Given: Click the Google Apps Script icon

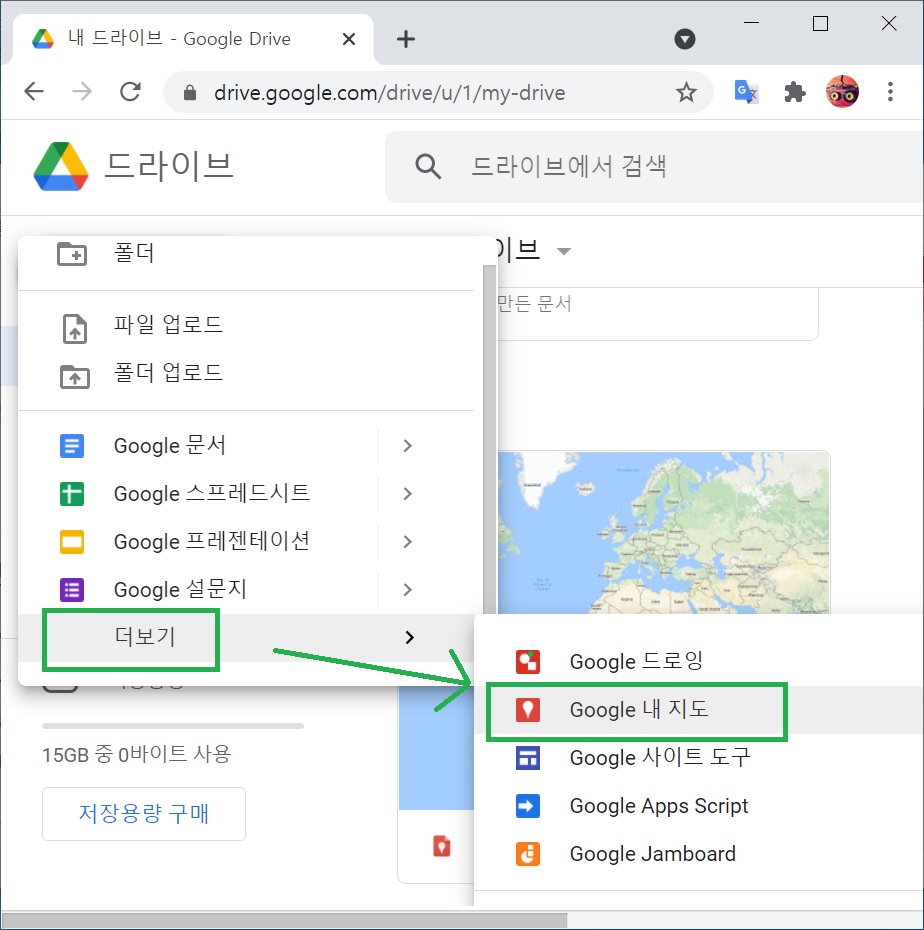Looking at the screenshot, I should tap(528, 806).
